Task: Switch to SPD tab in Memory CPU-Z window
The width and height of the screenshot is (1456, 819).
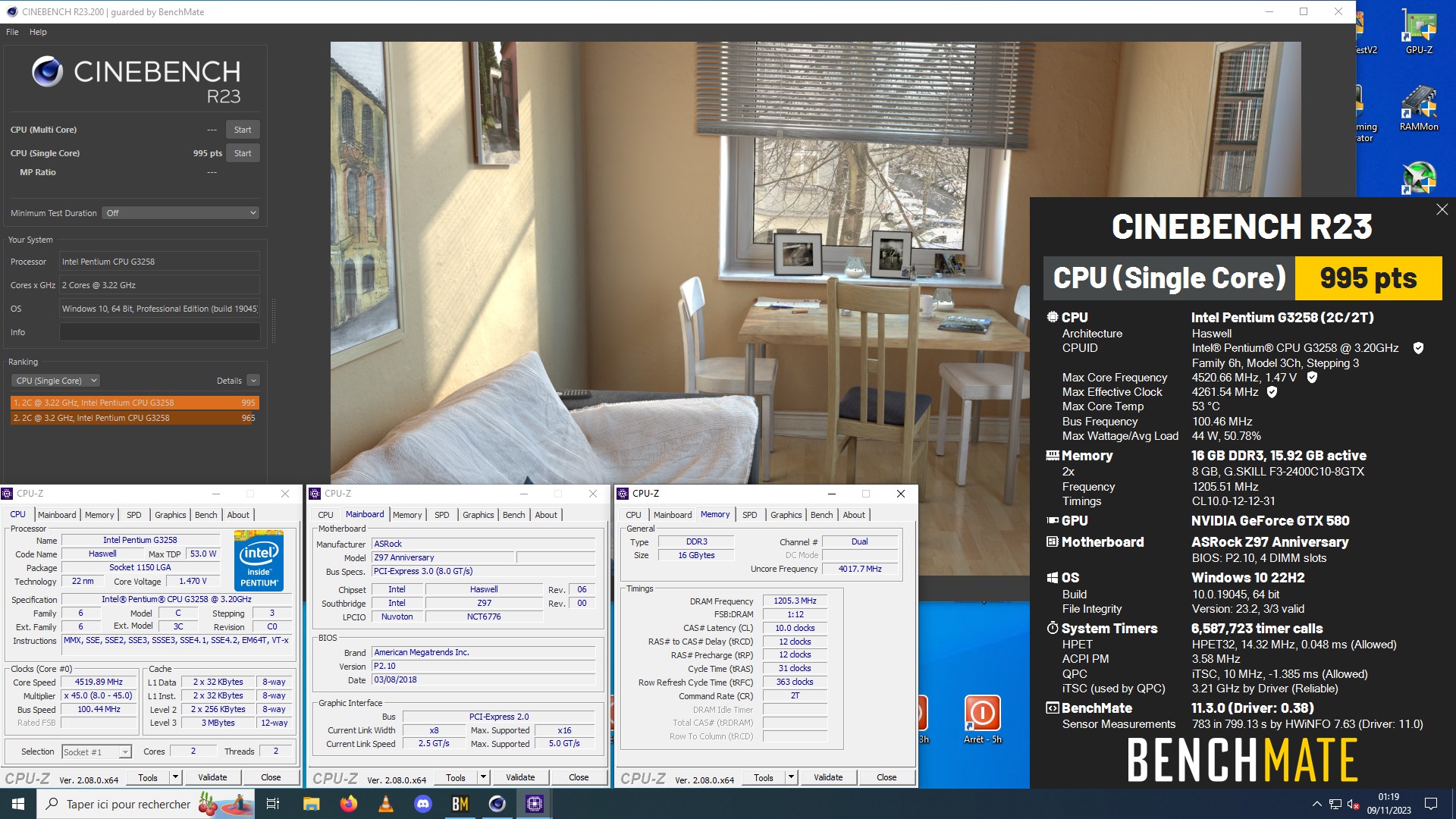Action: pyautogui.click(x=749, y=515)
